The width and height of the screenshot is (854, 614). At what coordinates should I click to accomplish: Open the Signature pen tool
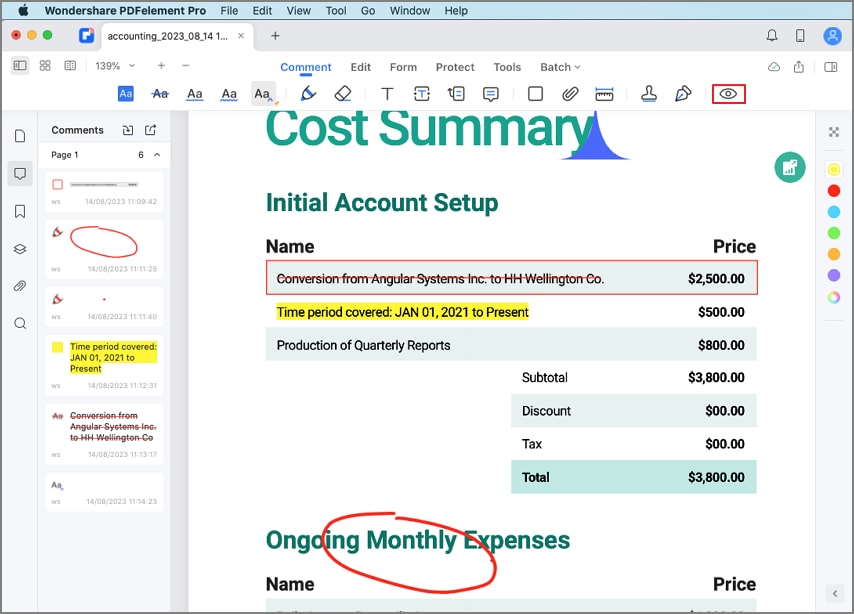[x=683, y=94]
